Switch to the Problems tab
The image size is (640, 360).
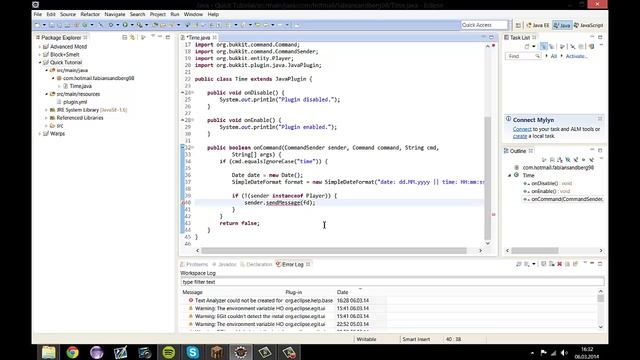coord(194,264)
